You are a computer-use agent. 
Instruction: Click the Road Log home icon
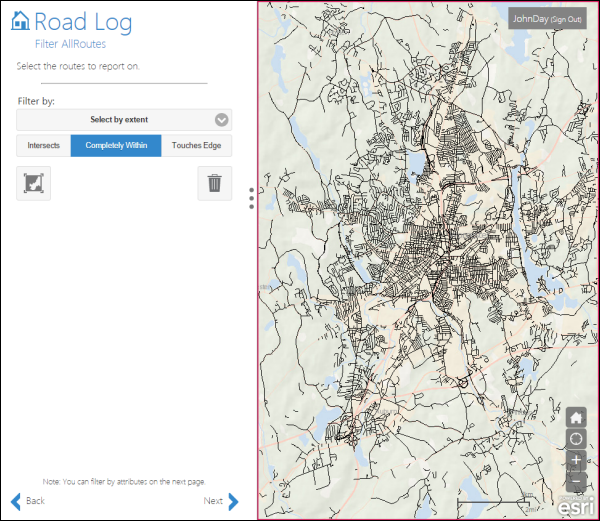(20, 22)
